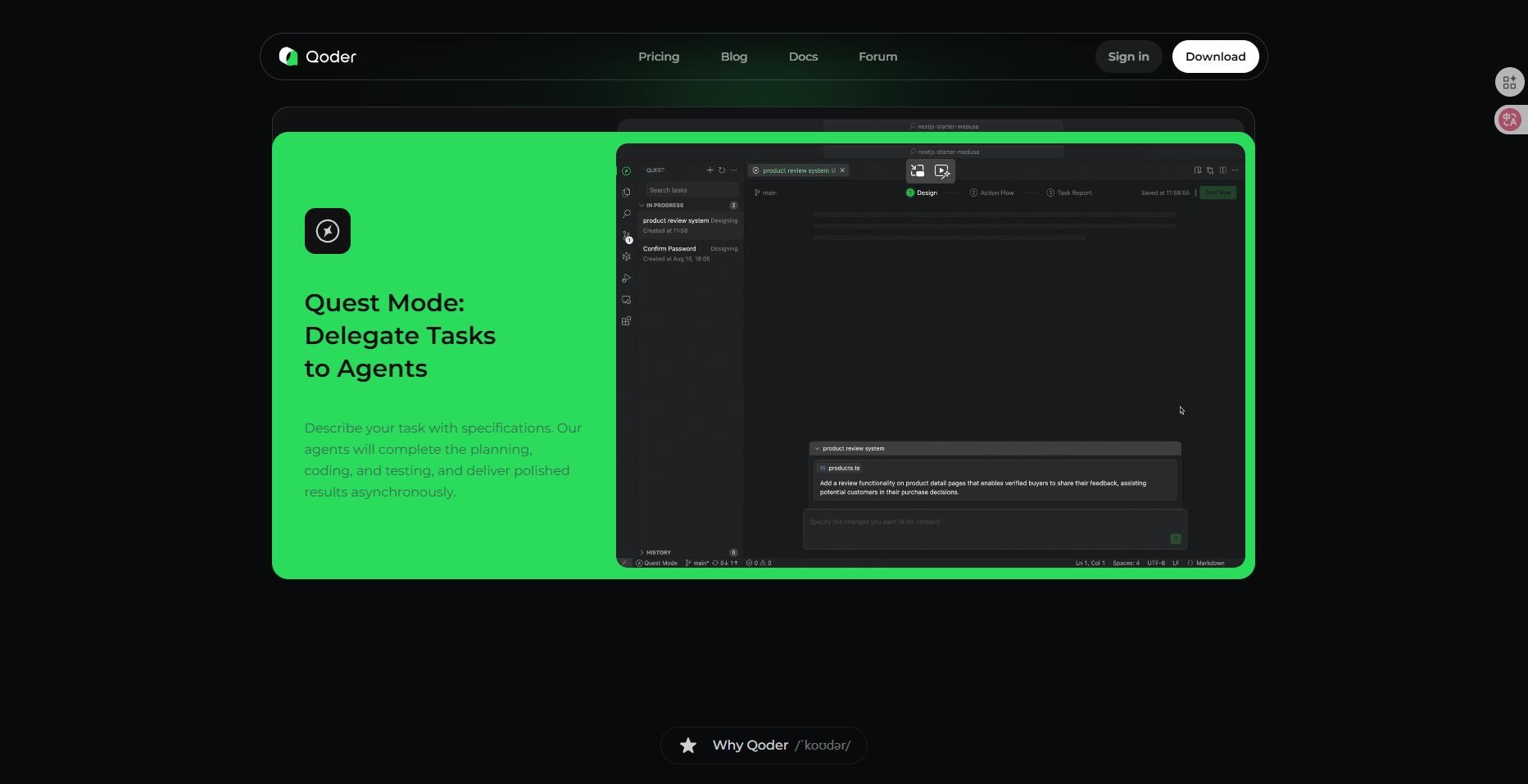Screen dimensions: 1528x784
Task: Collapse the product review system chat card
Action: 817,449
